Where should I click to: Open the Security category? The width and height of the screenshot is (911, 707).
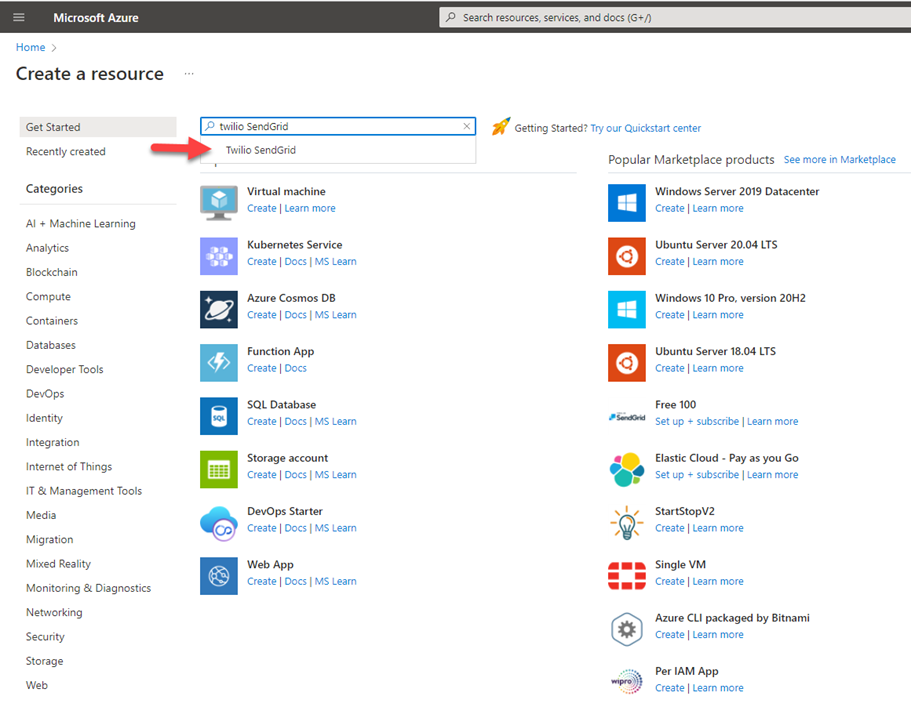tap(45, 637)
